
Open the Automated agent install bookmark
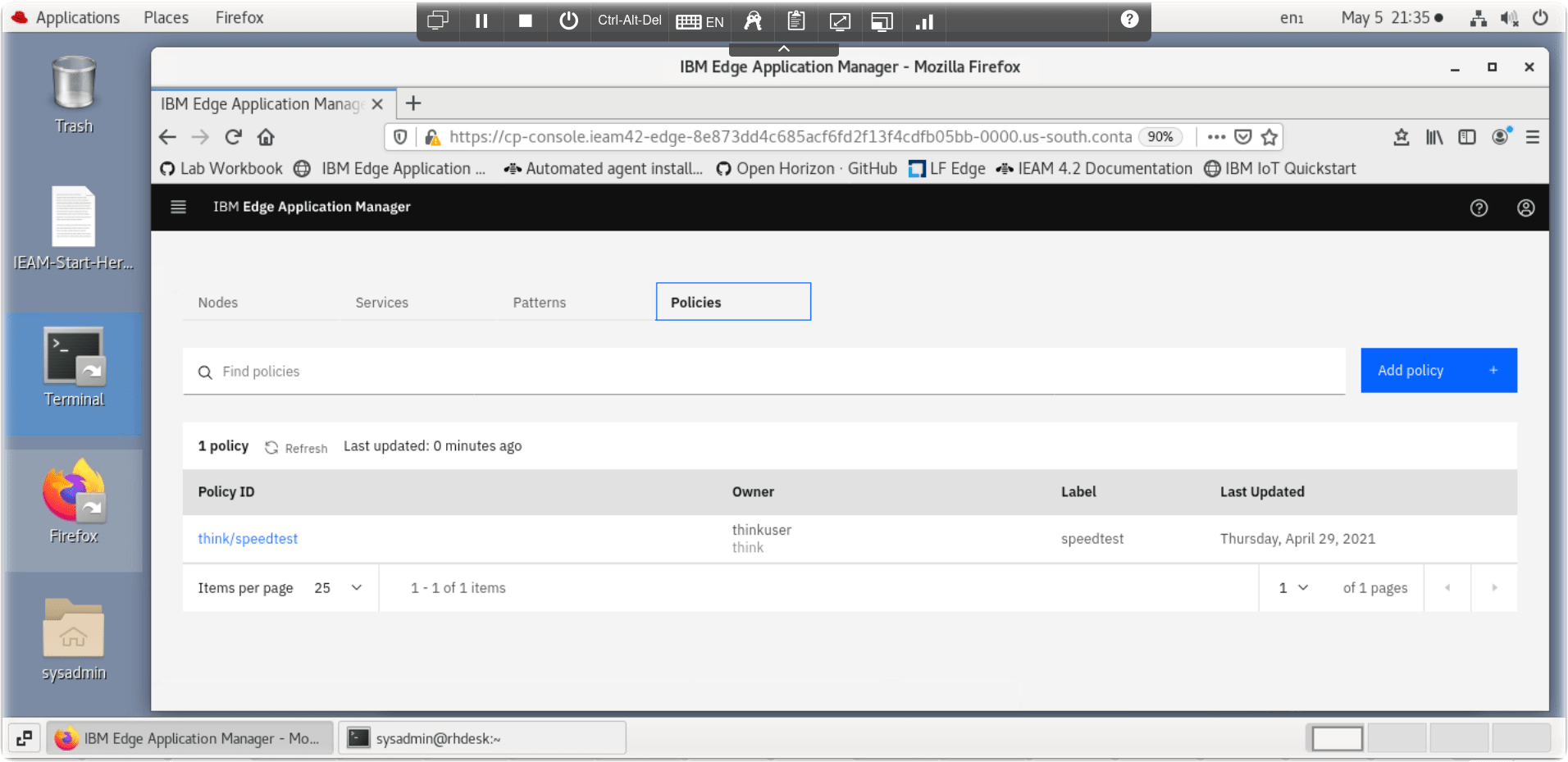click(604, 169)
